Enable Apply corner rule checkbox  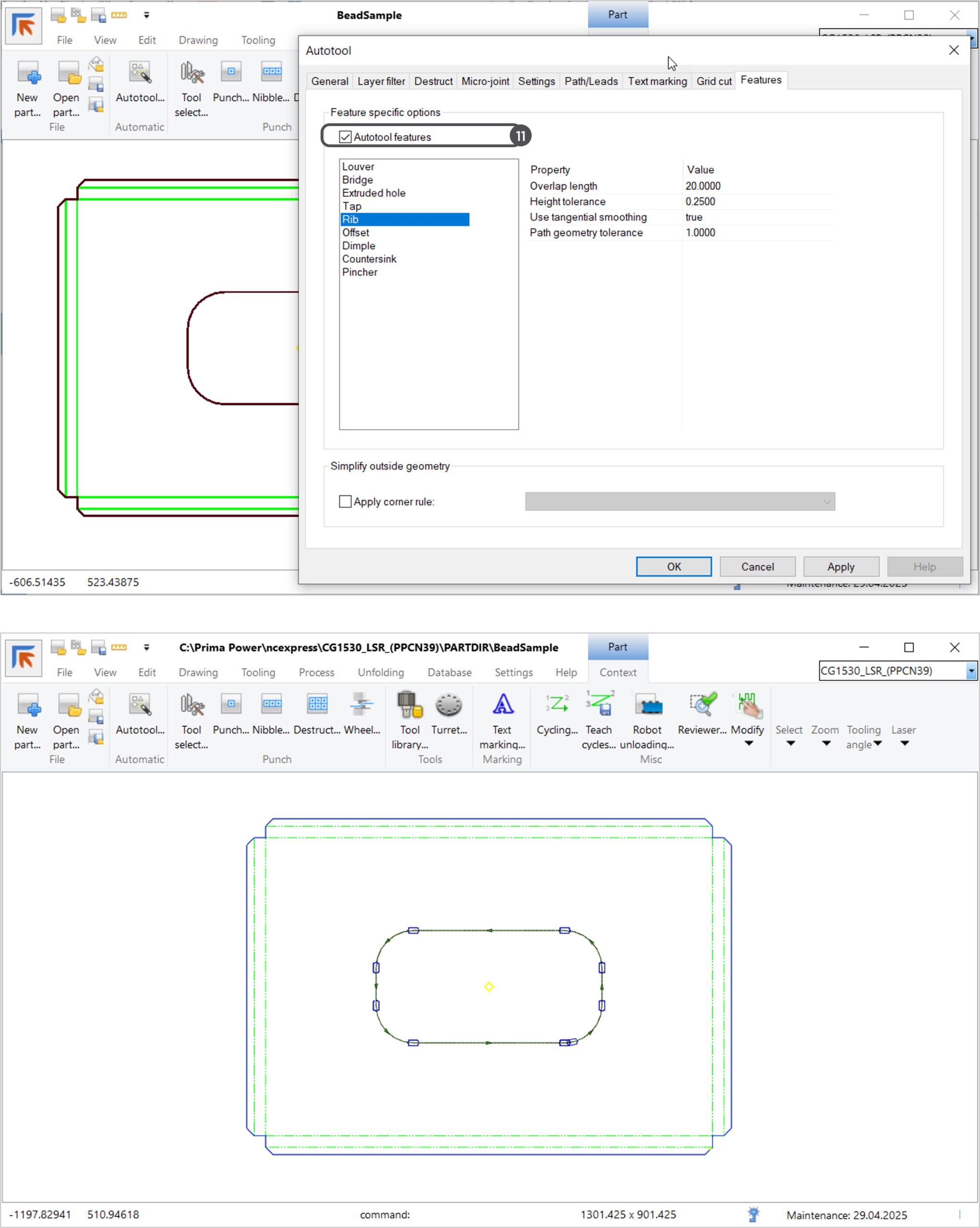pyautogui.click(x=345, y=501)
